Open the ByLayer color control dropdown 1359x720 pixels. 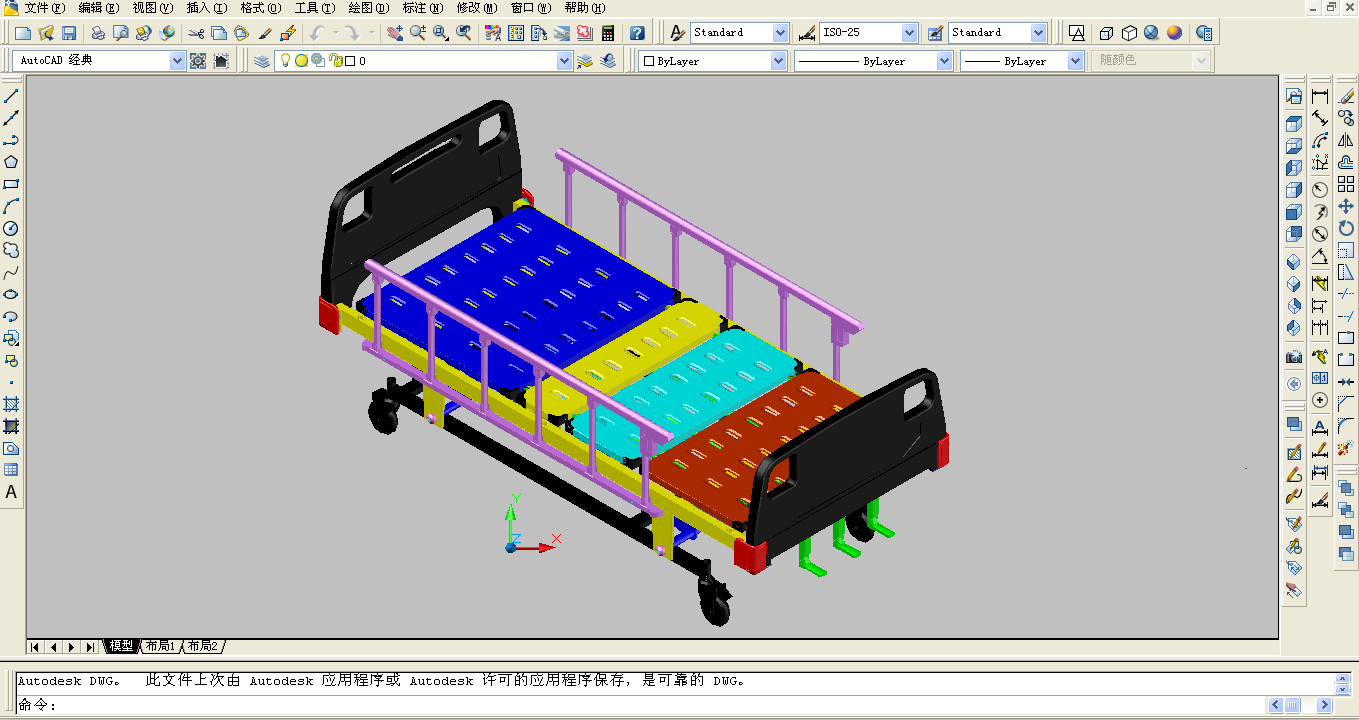pyautogui.click(x=778, y=61)
